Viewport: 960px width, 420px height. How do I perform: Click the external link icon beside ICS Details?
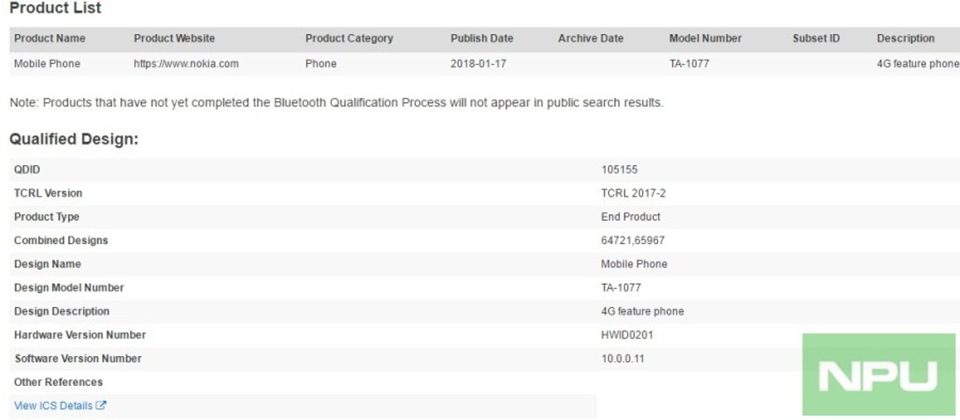[x=102, y=405]
